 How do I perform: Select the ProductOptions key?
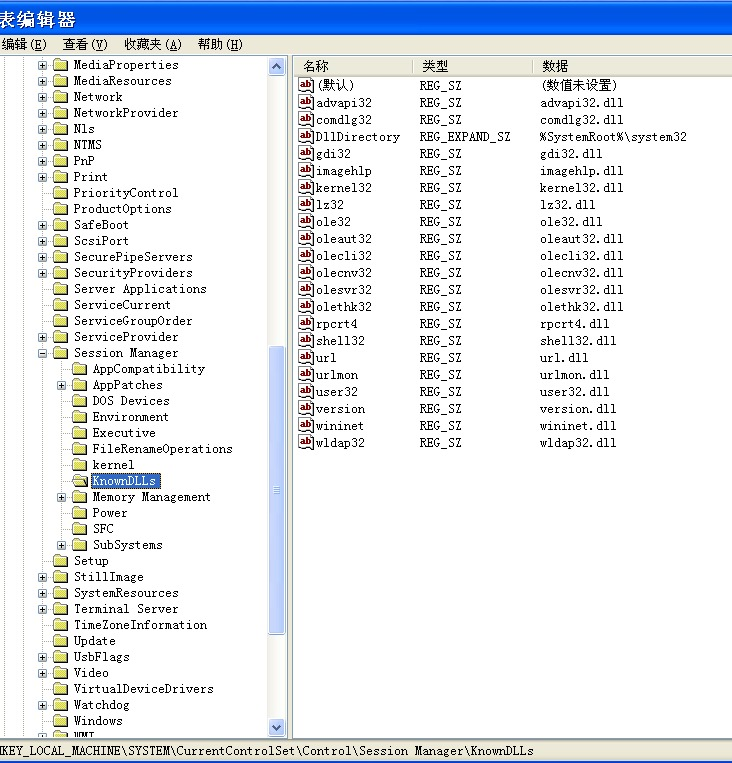(x=122, y=209)
